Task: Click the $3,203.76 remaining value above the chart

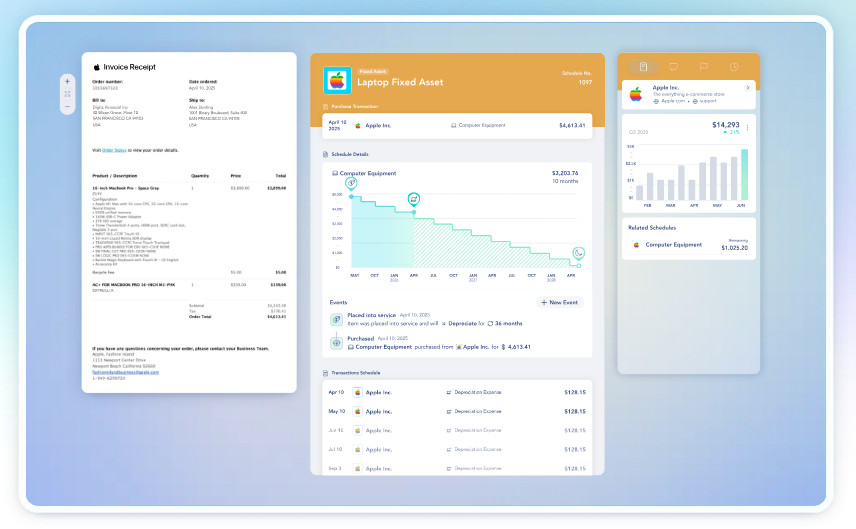Action: point(564,173)
